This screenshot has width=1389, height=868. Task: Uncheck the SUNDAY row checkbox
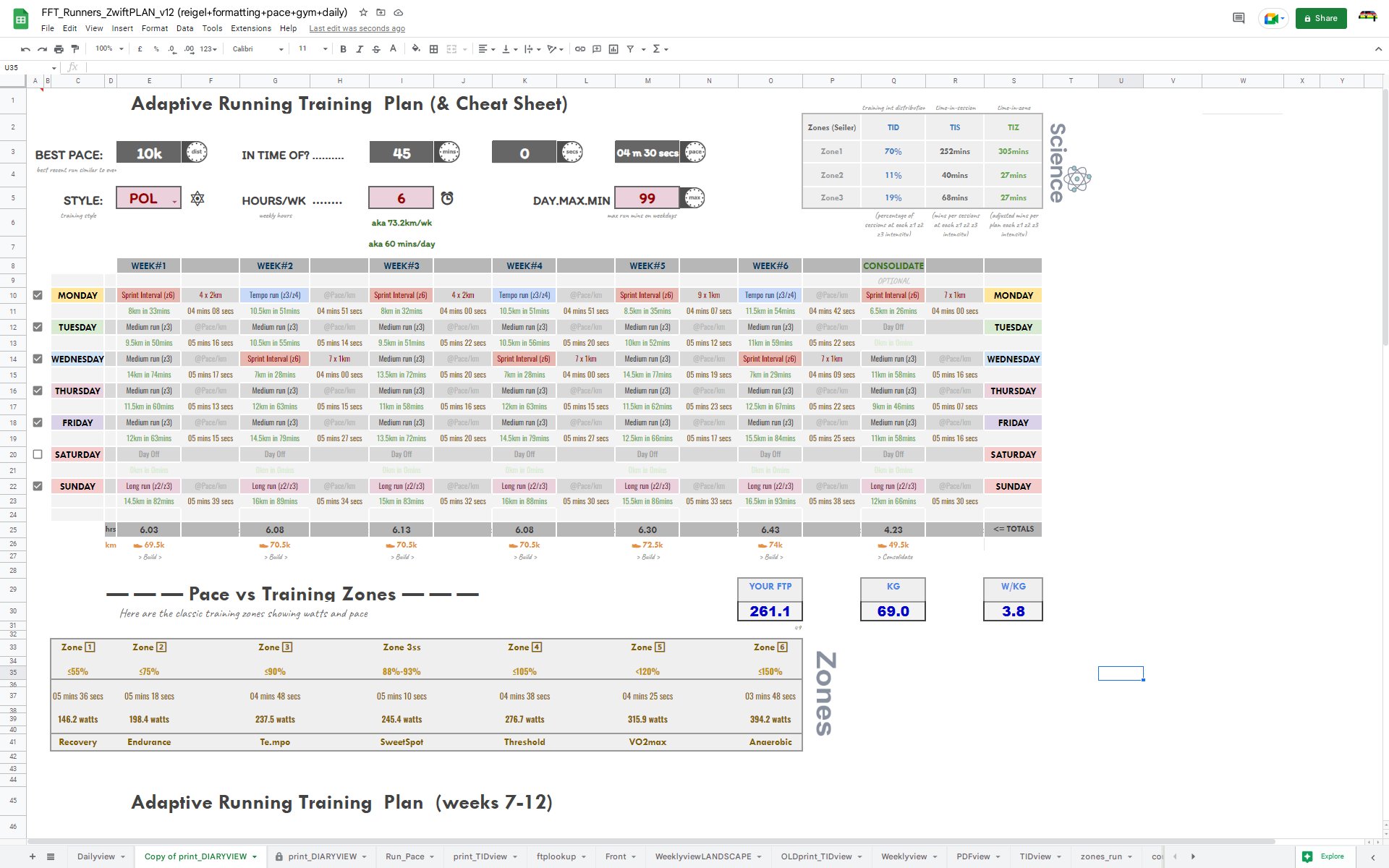38,486
